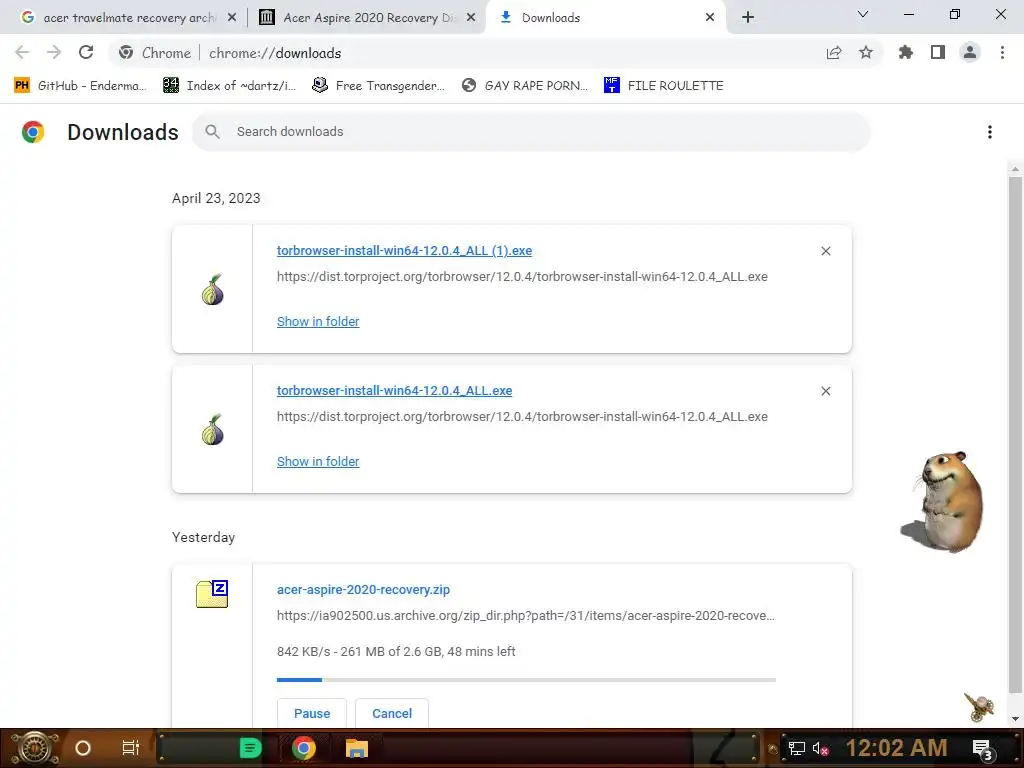Click Chrome icon on taskbar

303,748
